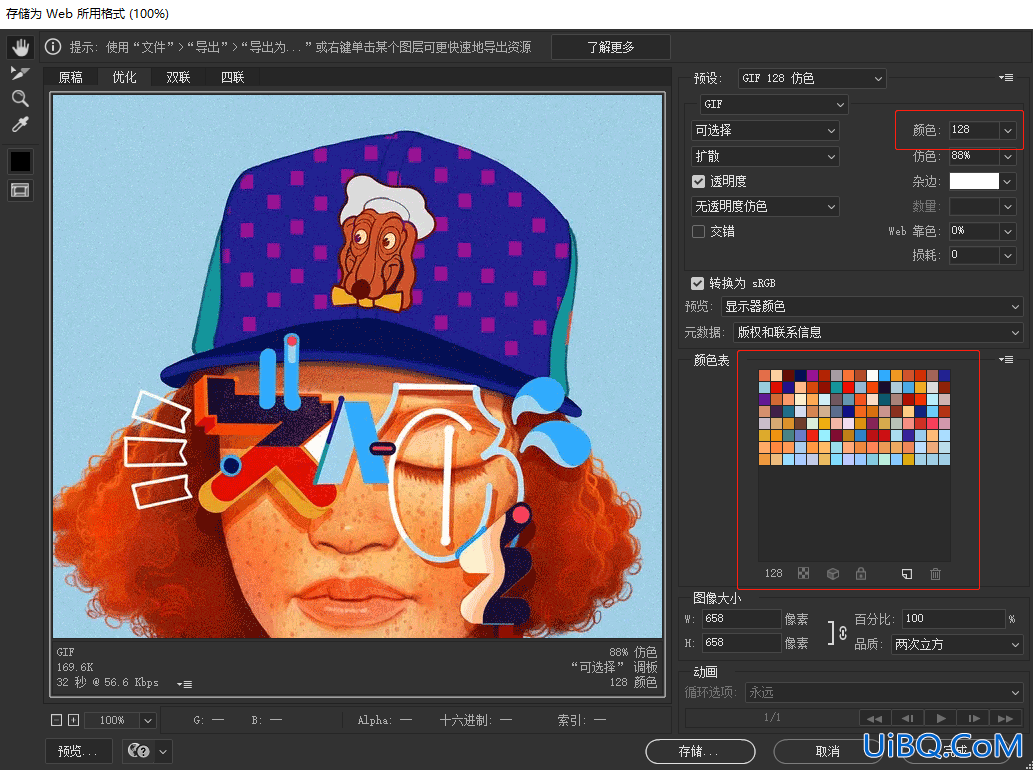1033x770 pixels.
Task: Switch to the 双联 tab
Action: pos(179,77)
